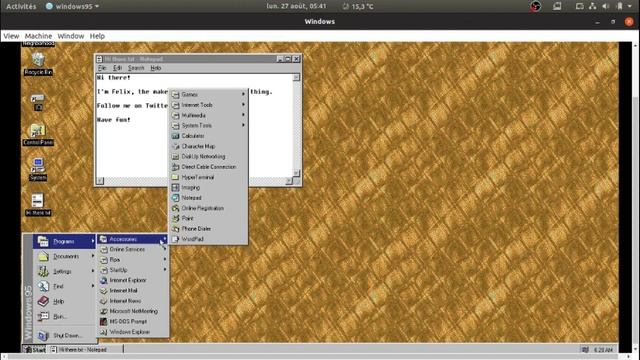This screenshot has height=360, width=640.
Task: Open MS-DOS Prompt
Action: pyautogui.click(x=133, y=322)
